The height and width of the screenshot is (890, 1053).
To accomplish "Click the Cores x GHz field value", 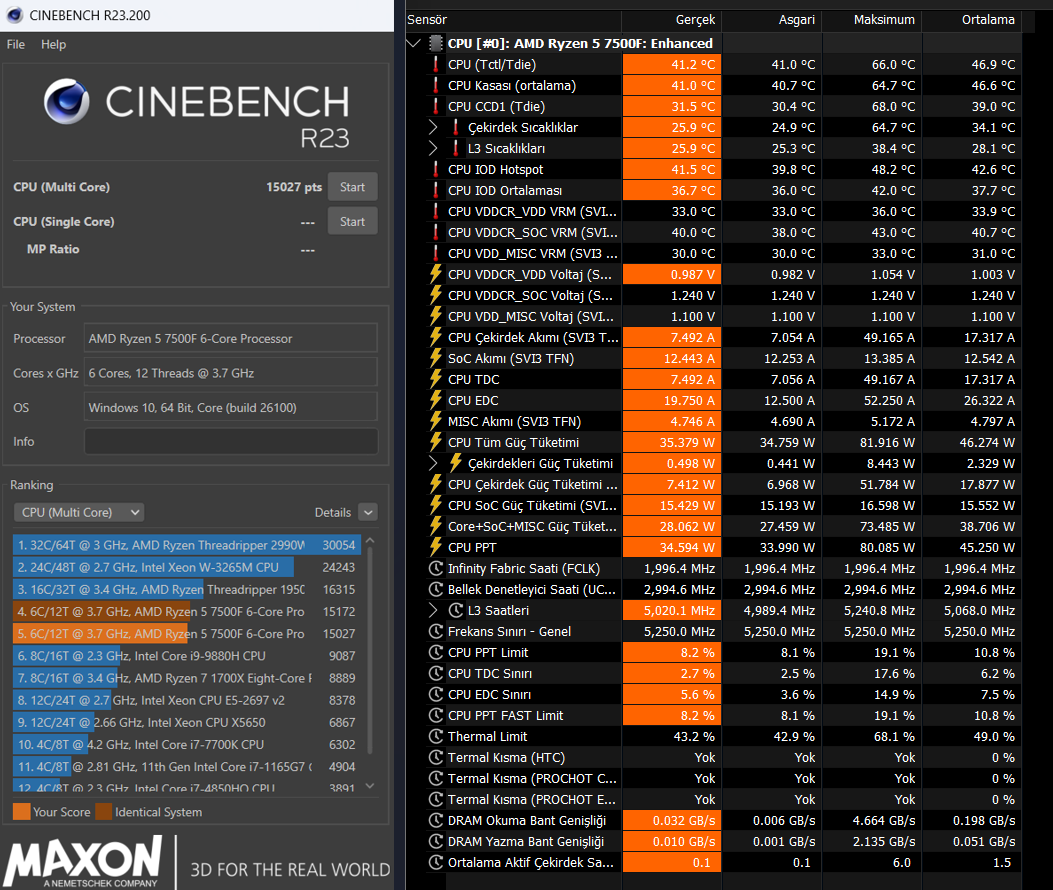I will tap(230, 373).
